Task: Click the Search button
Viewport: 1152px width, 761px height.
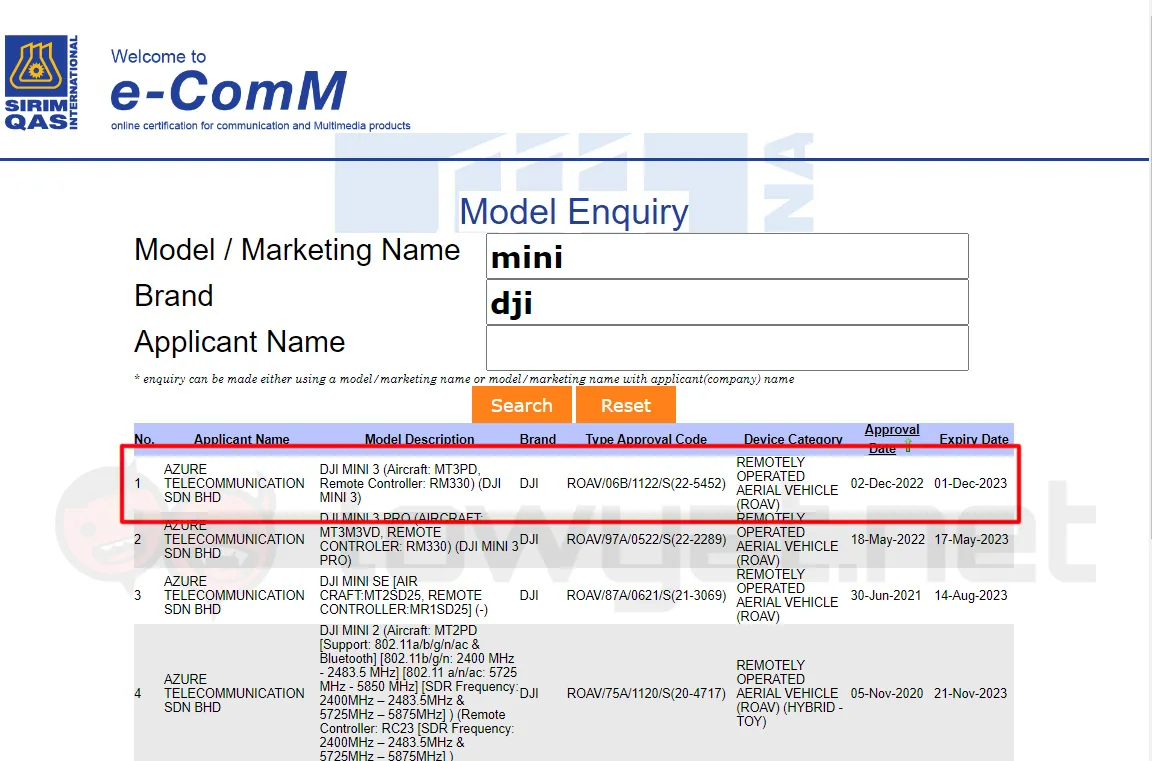Action: tap(522, 405)
